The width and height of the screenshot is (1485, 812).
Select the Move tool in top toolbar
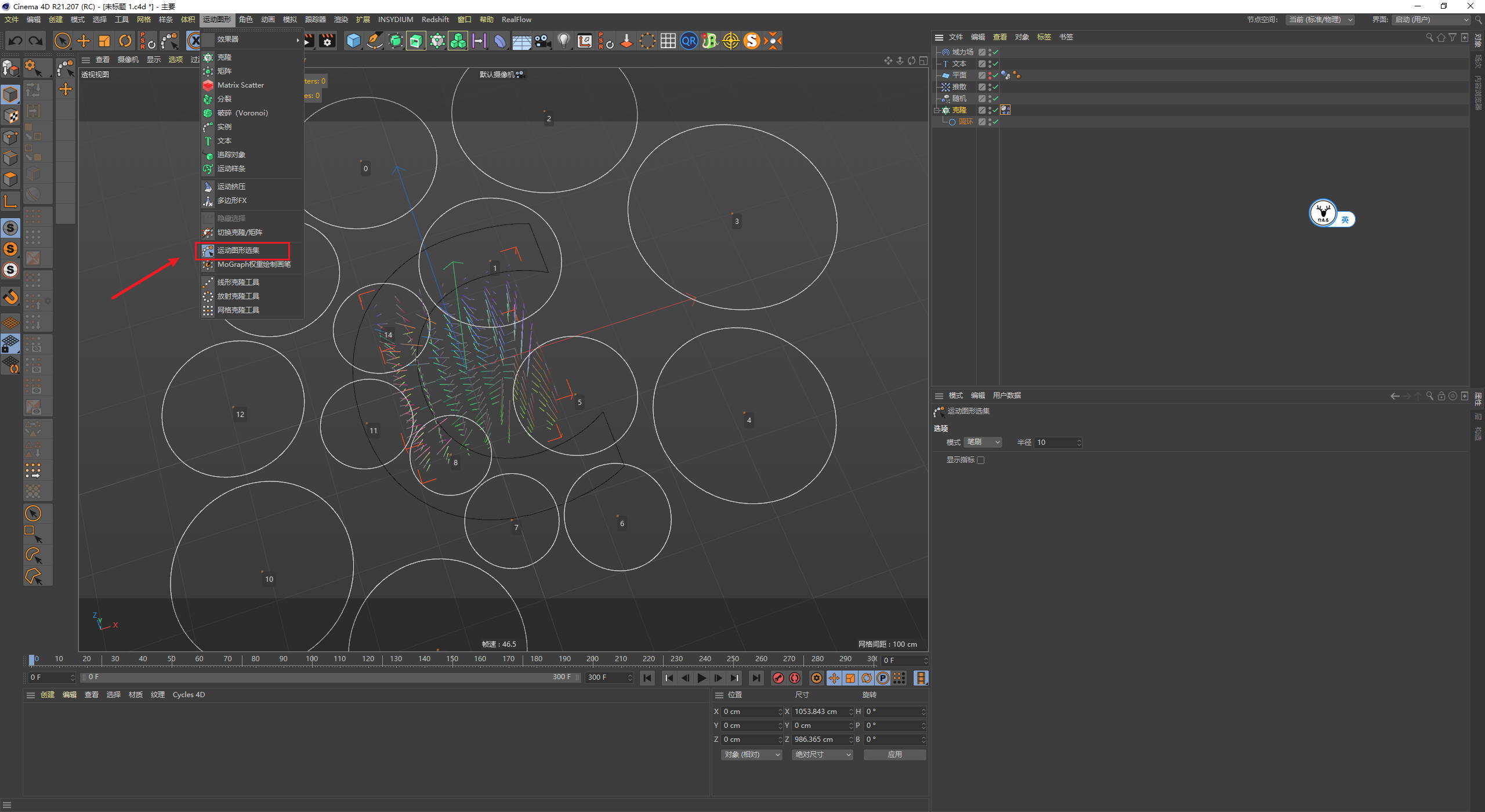coord(84,41)
